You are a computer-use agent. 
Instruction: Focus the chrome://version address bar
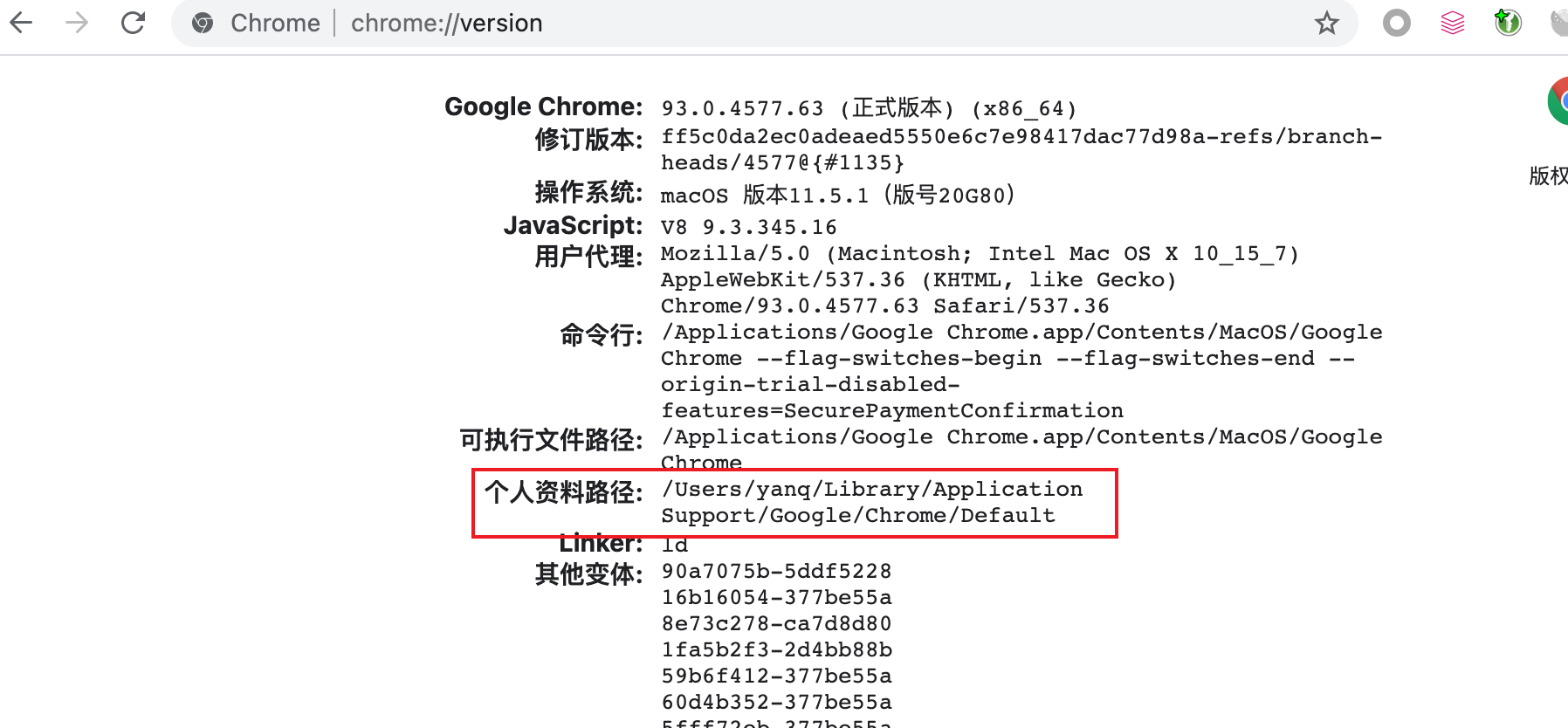pyautogui.click(x=698, y=24)
